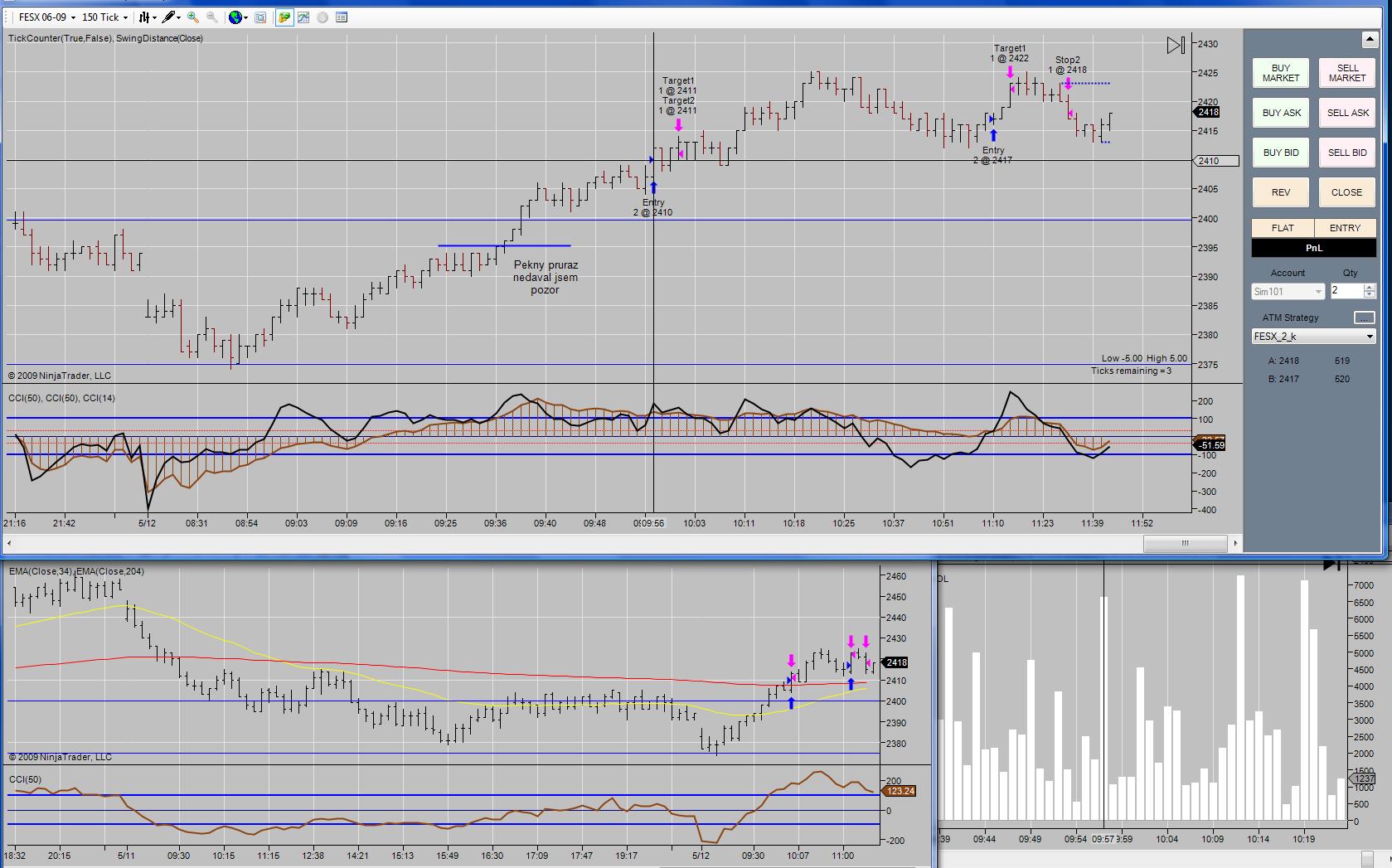Viewport: 1392px width, 868px height.
Task: Click the 'Stop2 1 @ 2418' chart label
Action: (1068, 65)
